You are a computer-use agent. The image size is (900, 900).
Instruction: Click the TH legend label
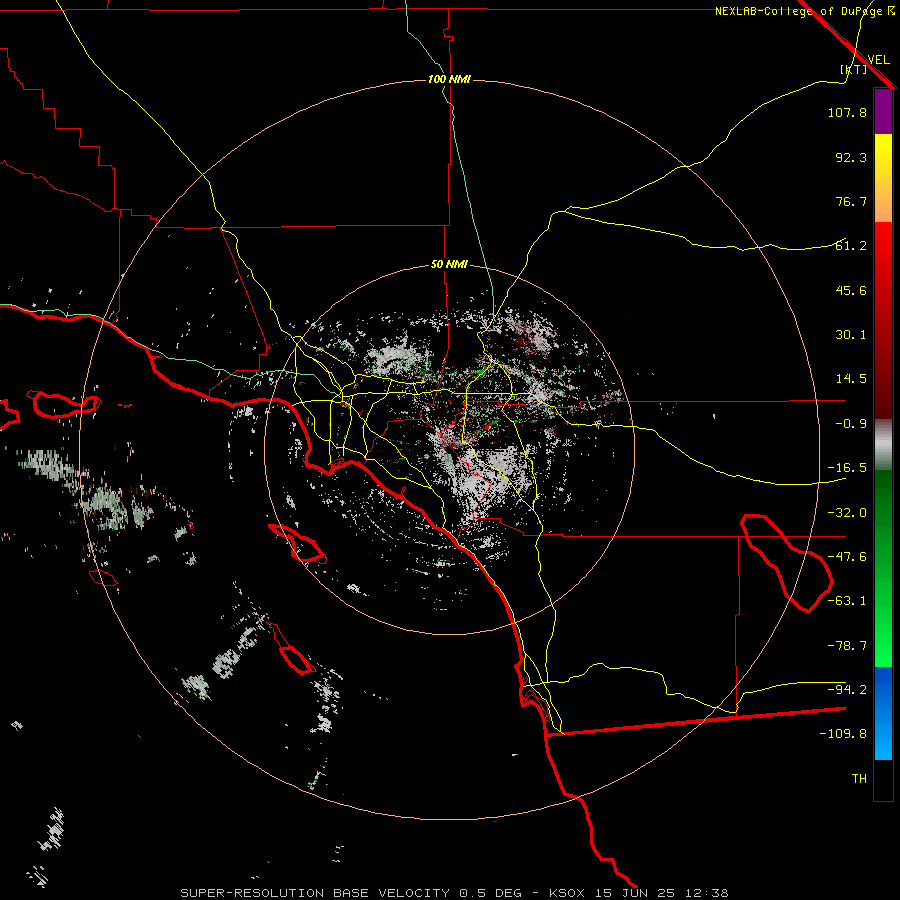point(859,779)
